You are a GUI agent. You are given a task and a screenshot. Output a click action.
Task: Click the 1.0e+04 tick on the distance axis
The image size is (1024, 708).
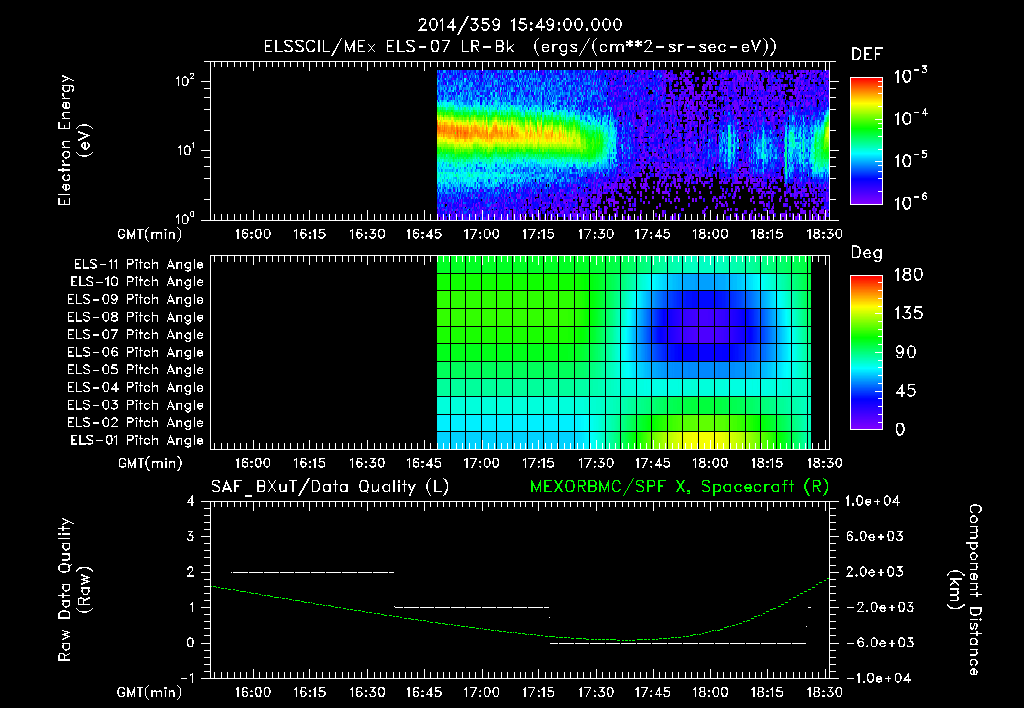coord(873,501)
